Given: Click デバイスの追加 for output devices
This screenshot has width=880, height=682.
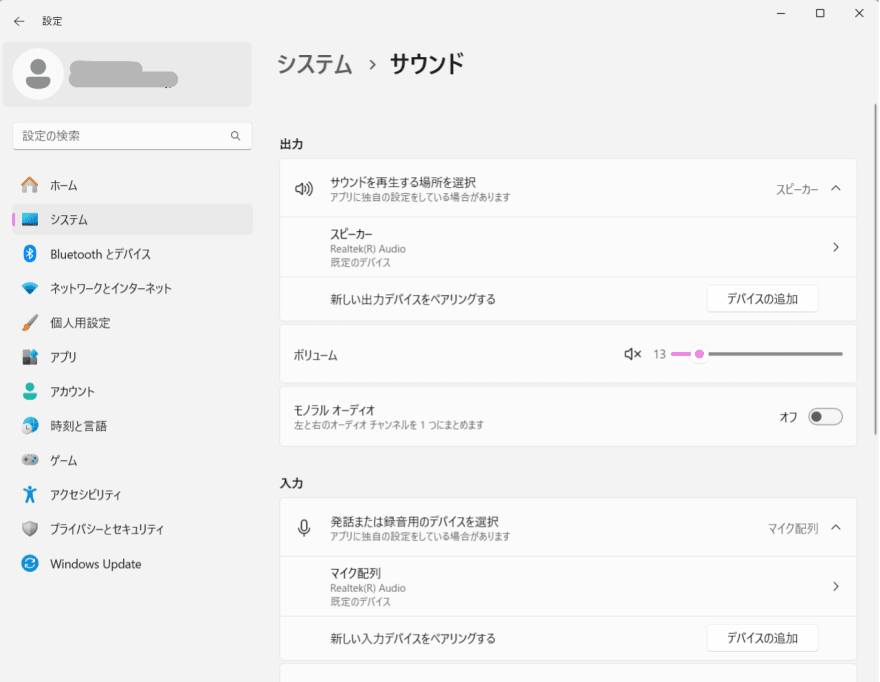Looking at the screenshot, I should coord(762,299).
